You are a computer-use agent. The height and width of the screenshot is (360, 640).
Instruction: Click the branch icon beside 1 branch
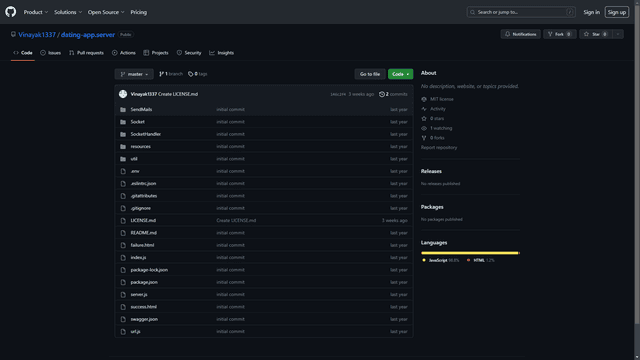point(161,74)
